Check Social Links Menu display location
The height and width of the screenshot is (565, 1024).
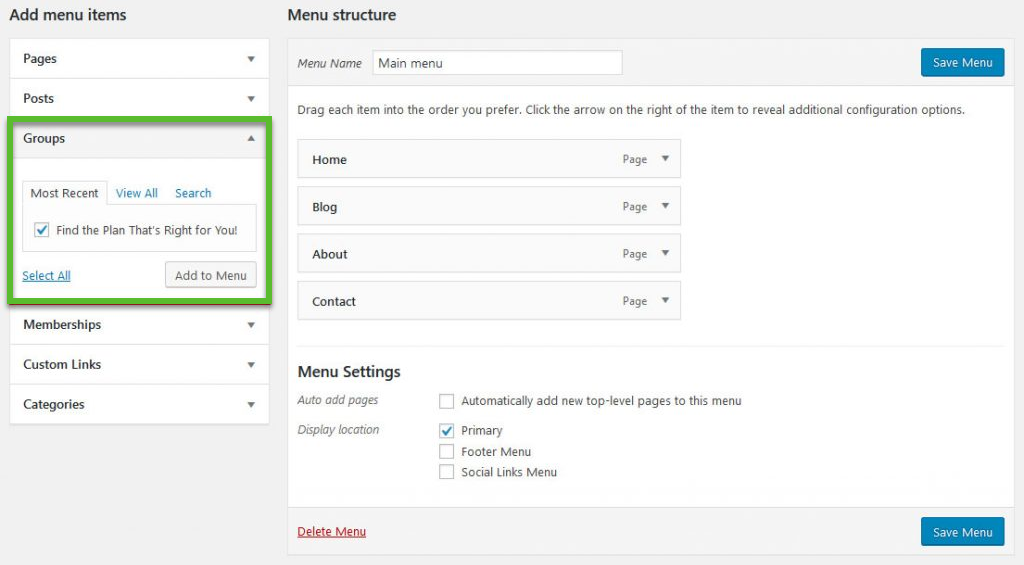point(447,472)
